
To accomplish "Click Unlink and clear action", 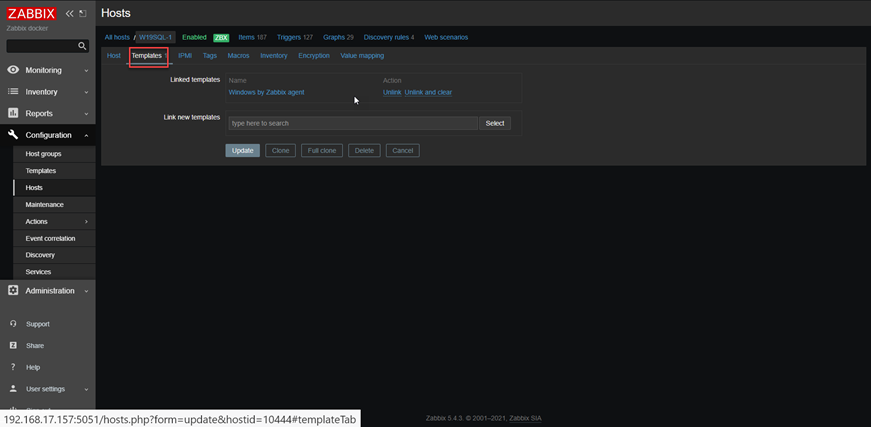I will [428, 92].
